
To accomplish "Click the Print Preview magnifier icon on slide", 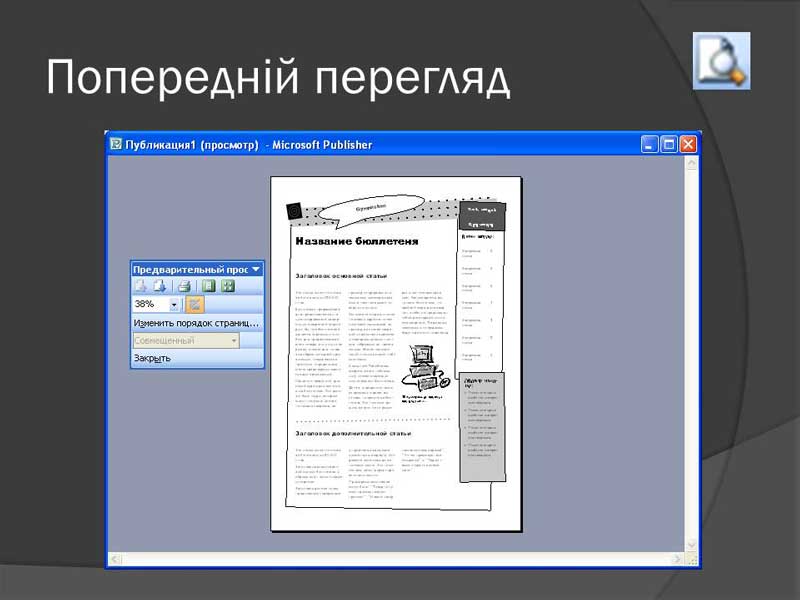I will pyautogui.click(x=721, y=61).
